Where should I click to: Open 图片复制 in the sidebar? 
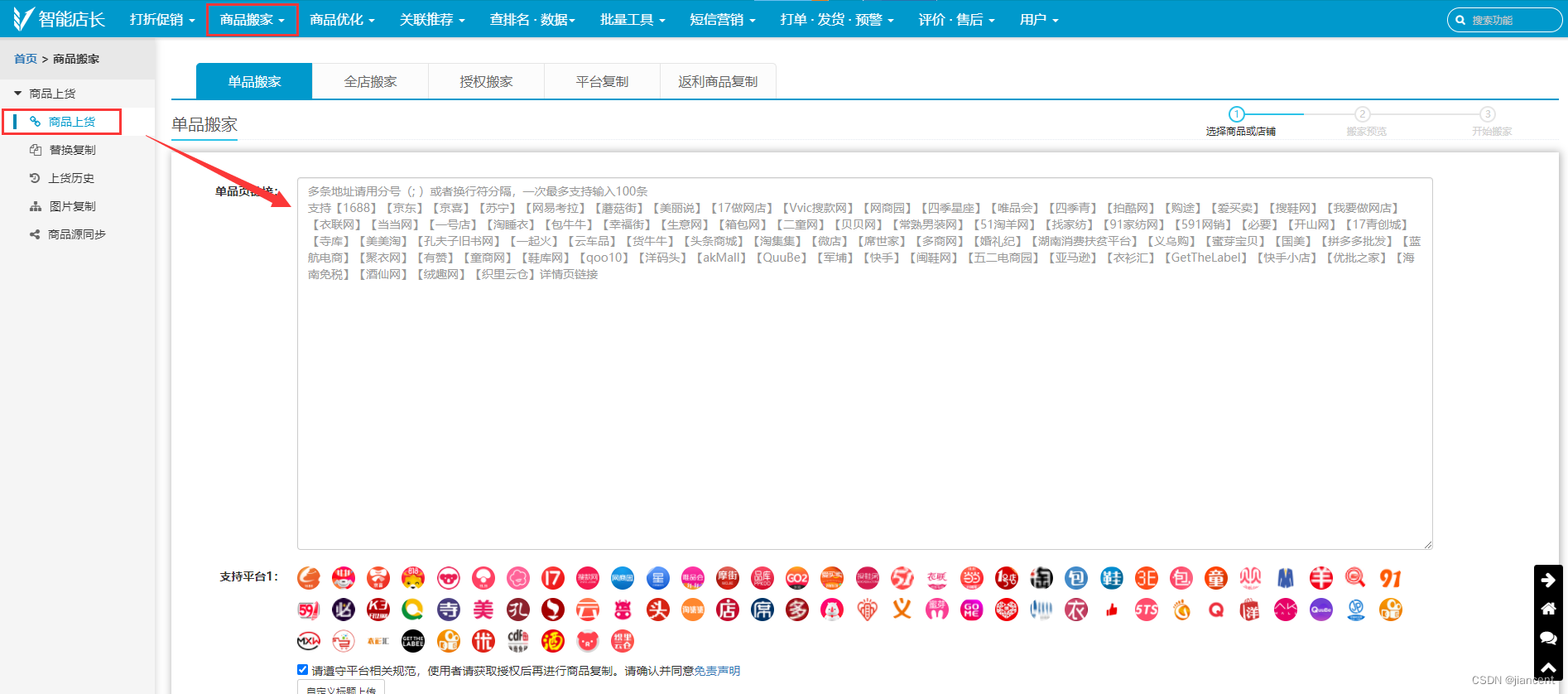click(72, 206)
